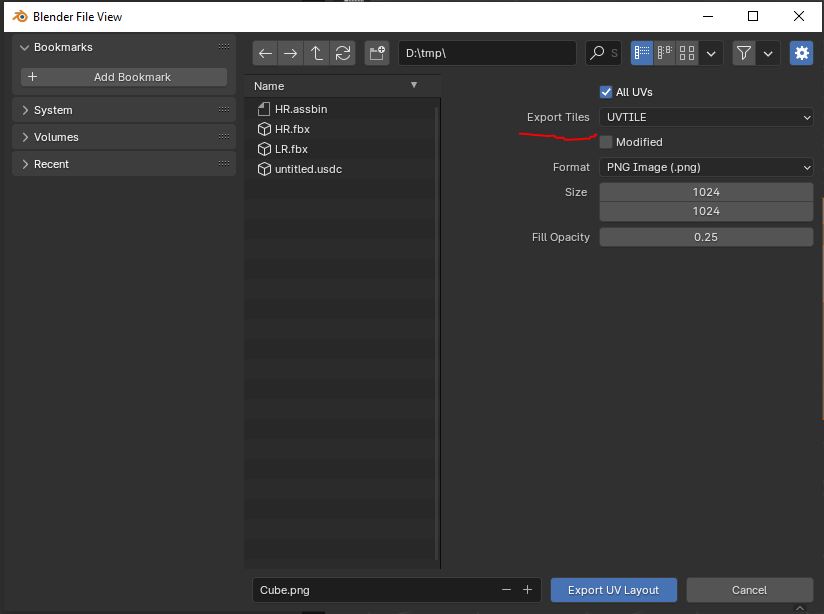Expand the Recent panel
This screenshot has width=824, height=614.
click(x=52, y=164)
